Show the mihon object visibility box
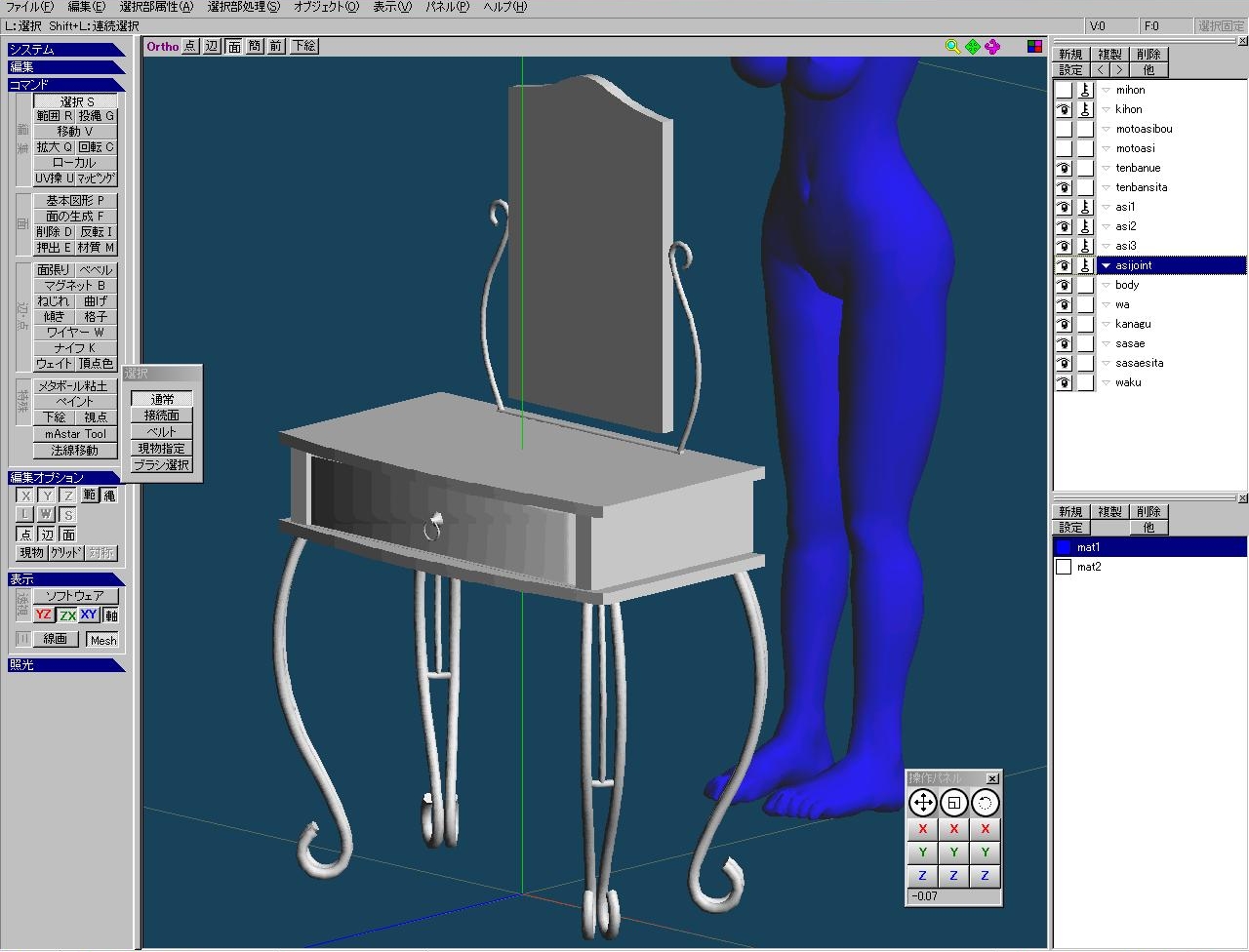 click(x=1064, y=90)
